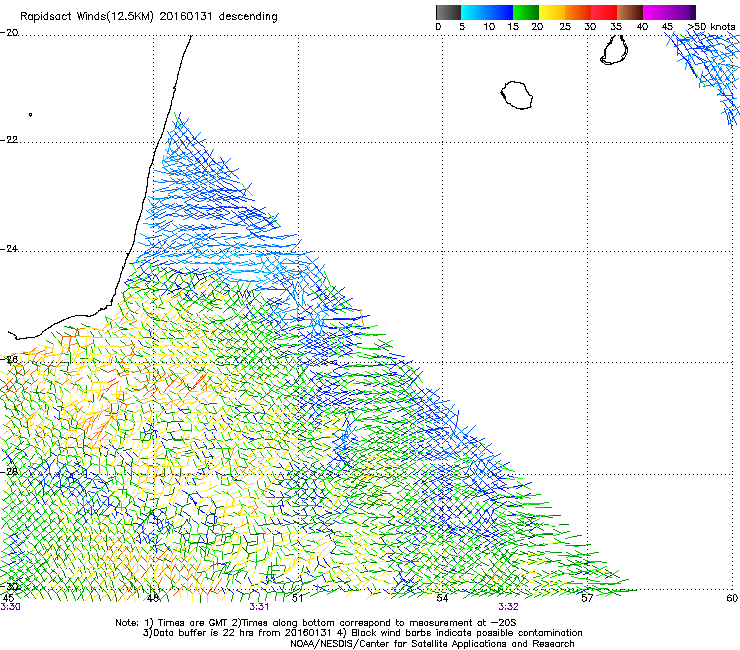740x650 pixels.
Task: Click the '-30' latitude label
Action: click(9, 587)
